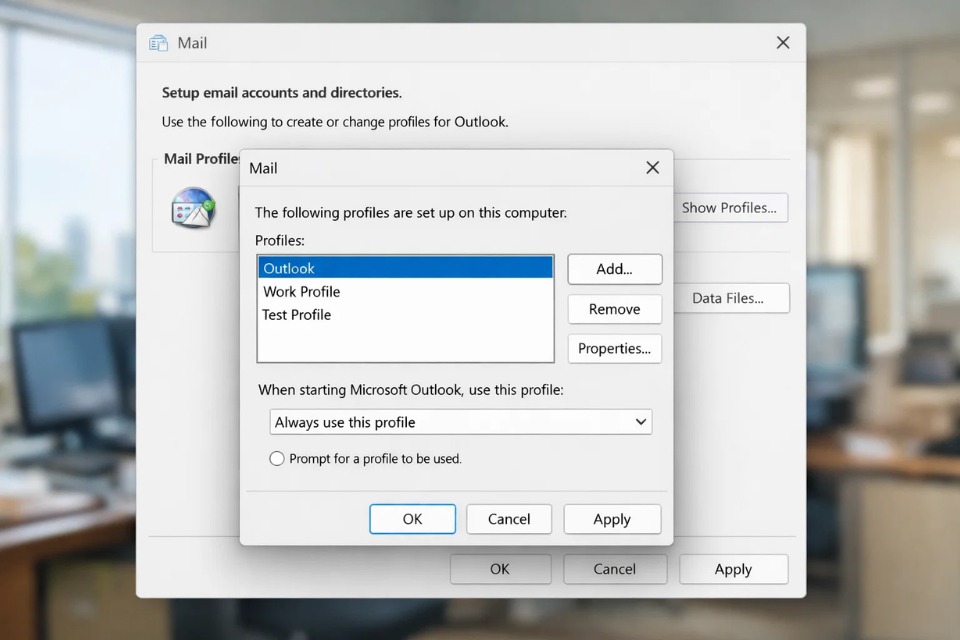Close the inner Mail profiles dialog
Screen dimensions: 960x640
pos(652,168)
